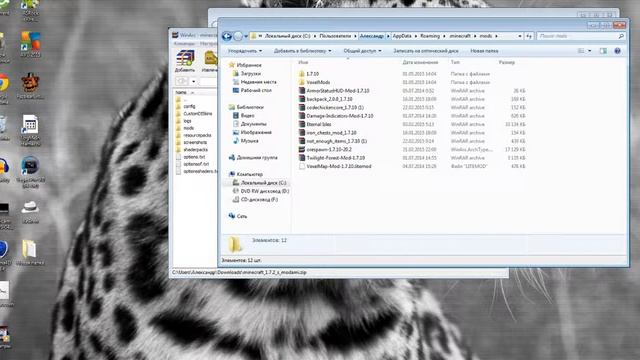This screenshot has width=640, height=360.
Task: Select shaderpacks folder in WinRAR list
Action: [196, 150]
